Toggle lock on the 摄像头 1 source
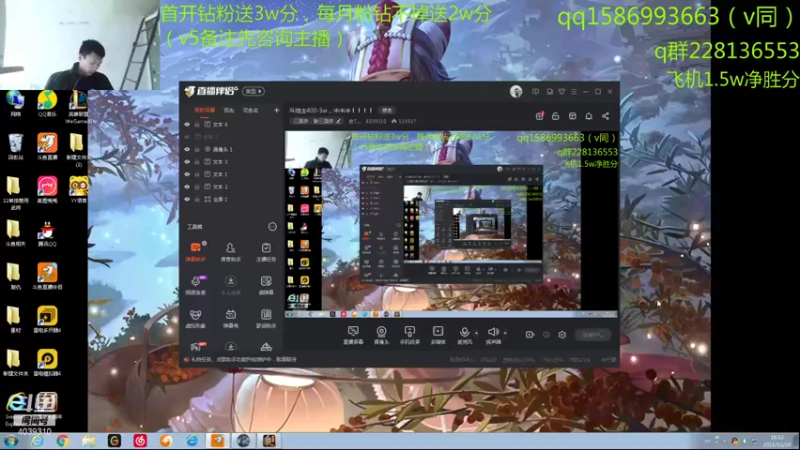Viewport: 800px width, 450px height. 197,149
